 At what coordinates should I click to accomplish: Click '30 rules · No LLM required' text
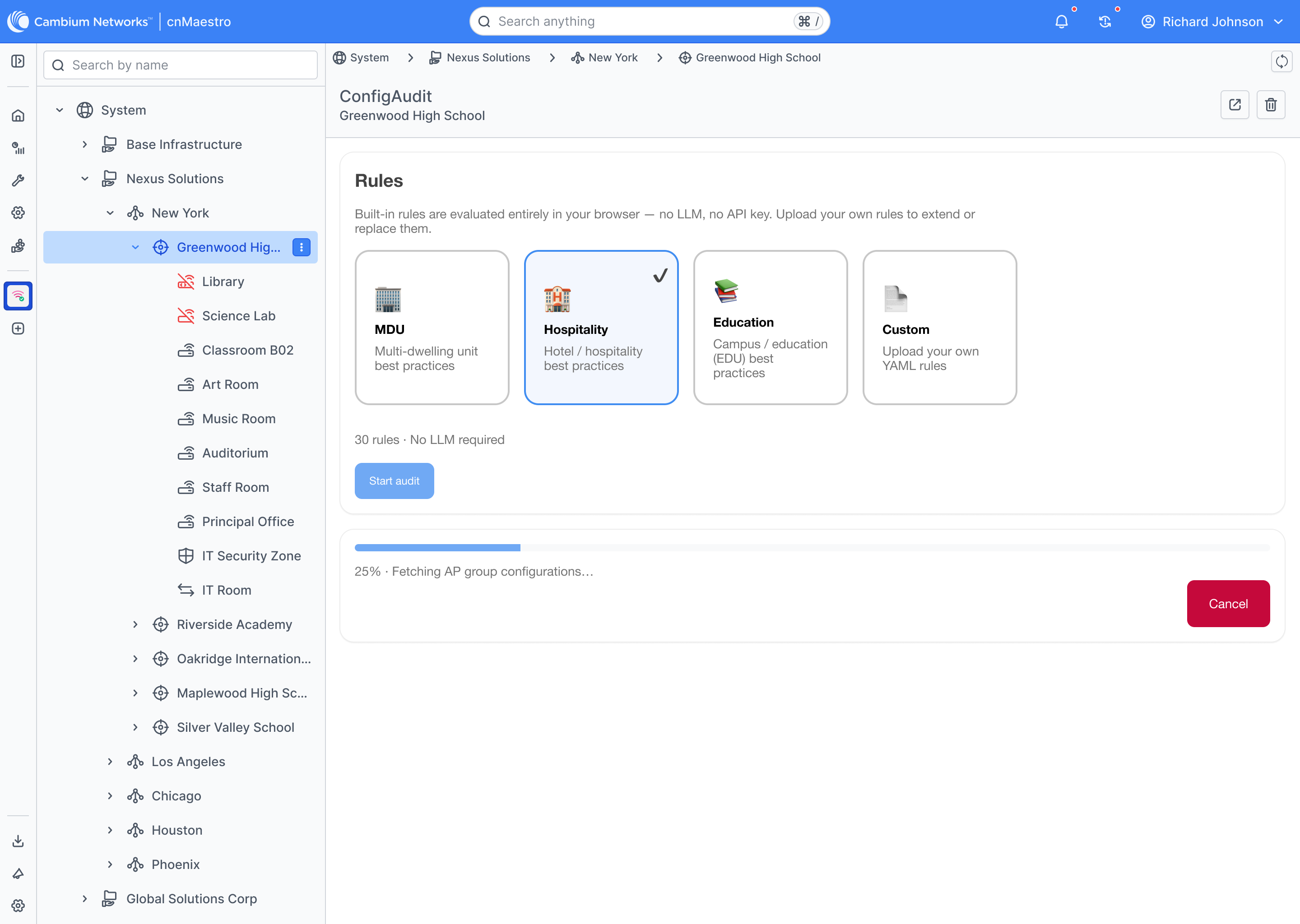tap(429, 440)
